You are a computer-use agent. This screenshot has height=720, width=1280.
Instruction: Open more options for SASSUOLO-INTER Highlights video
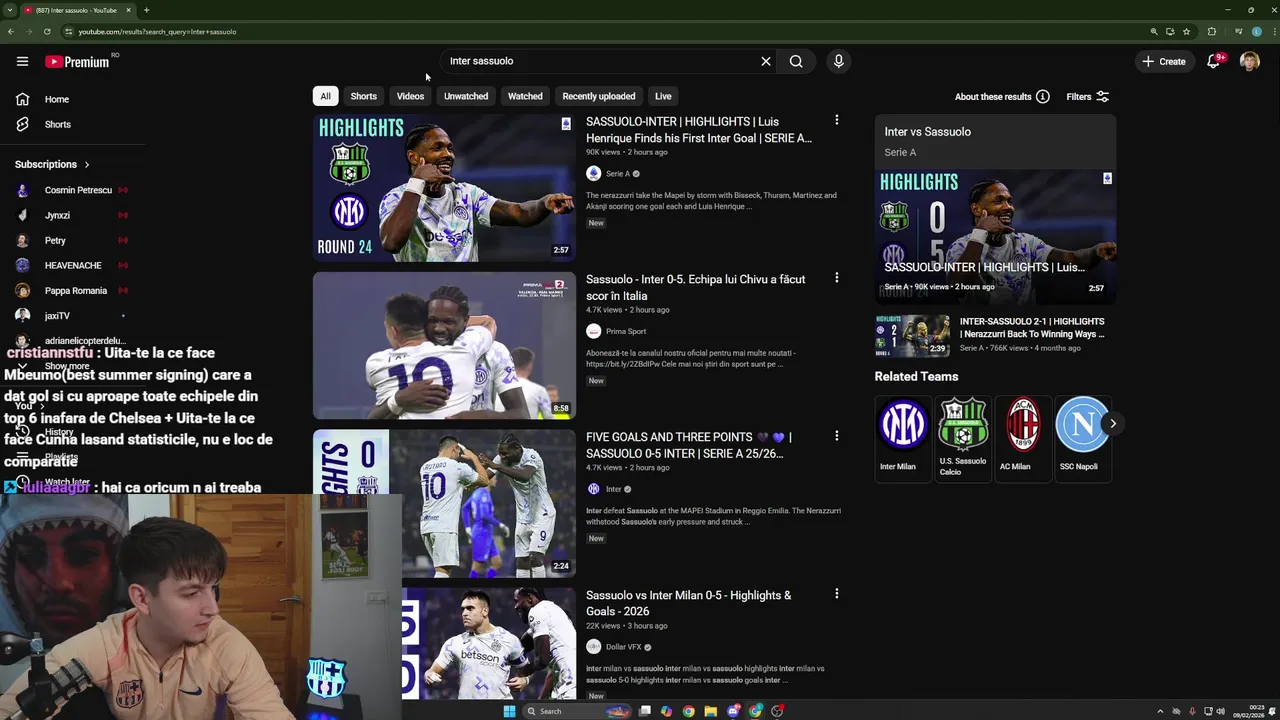pyautogui.click(x=837, y=120)
